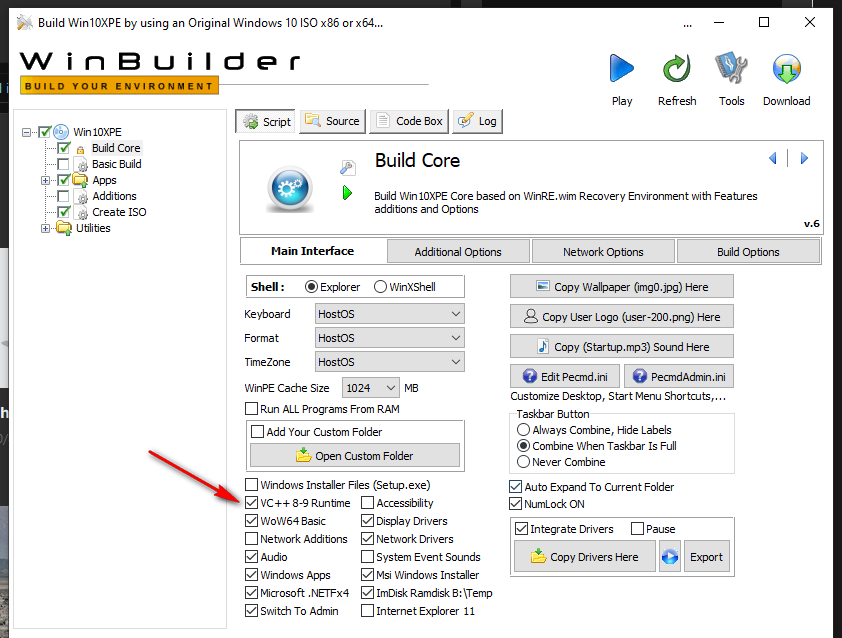Click the Export button
Screen dimensions: 842x638
pos(706,556)
